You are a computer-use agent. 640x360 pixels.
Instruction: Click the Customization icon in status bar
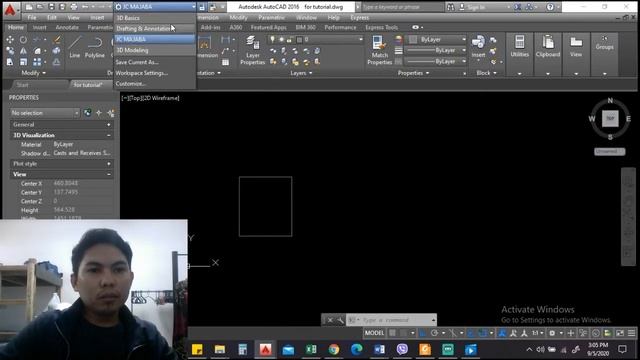tap(631, 333)
